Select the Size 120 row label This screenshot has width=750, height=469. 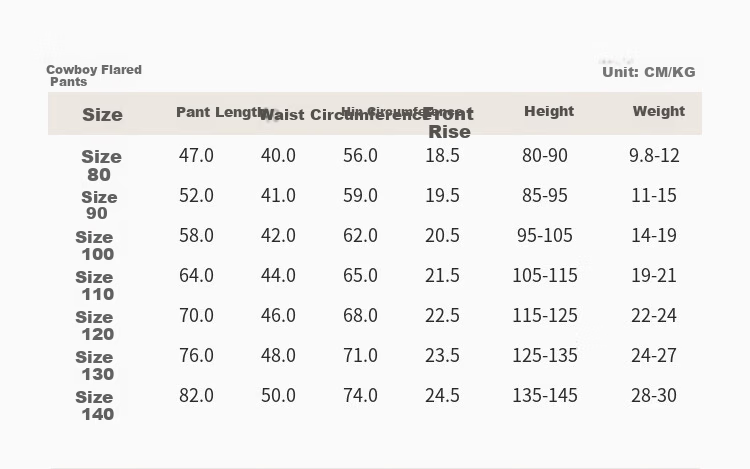tap(95, 326)
